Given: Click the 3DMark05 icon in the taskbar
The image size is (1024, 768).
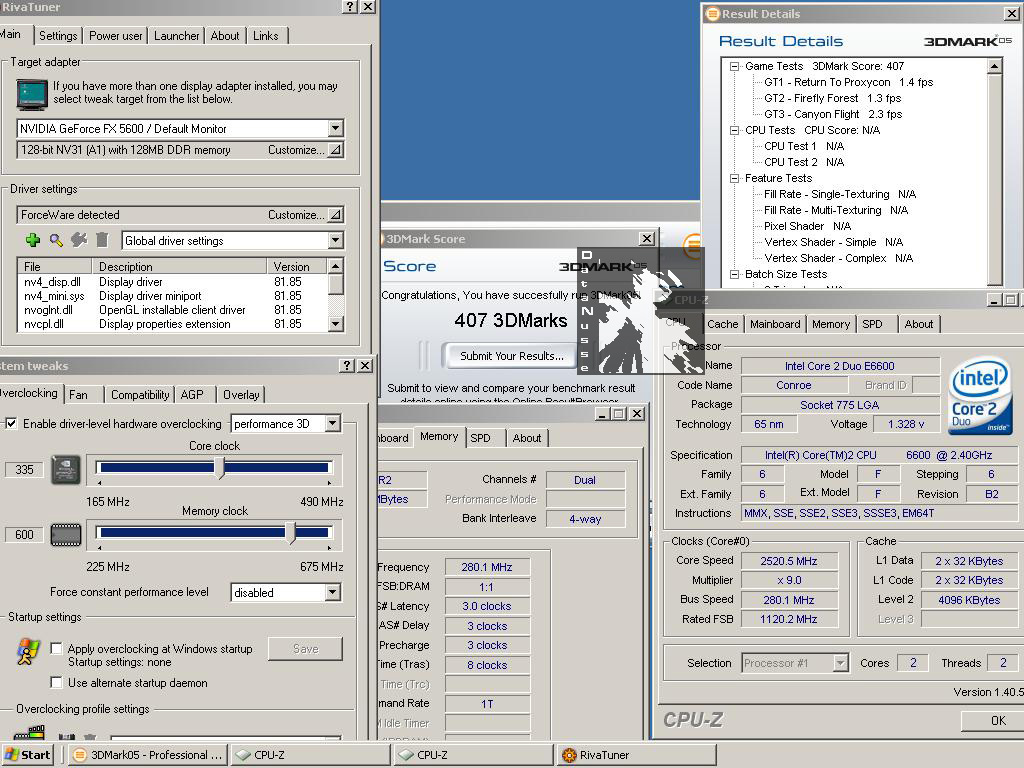Looking at the screenshot, I should pos(80,755).
